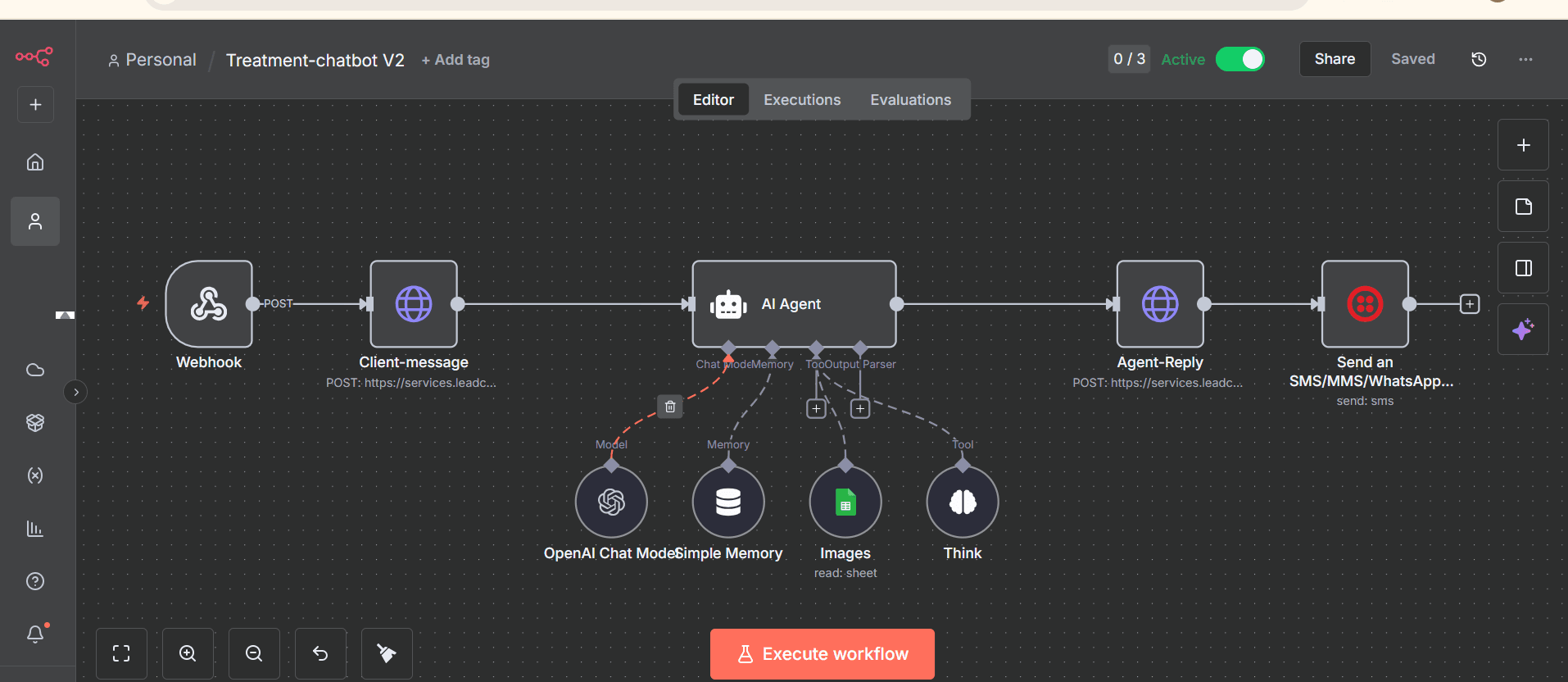Click the Treatment-chatbot V2 workflow name
The width and height of the screenshot is (1568, 682).
point(315,60)
